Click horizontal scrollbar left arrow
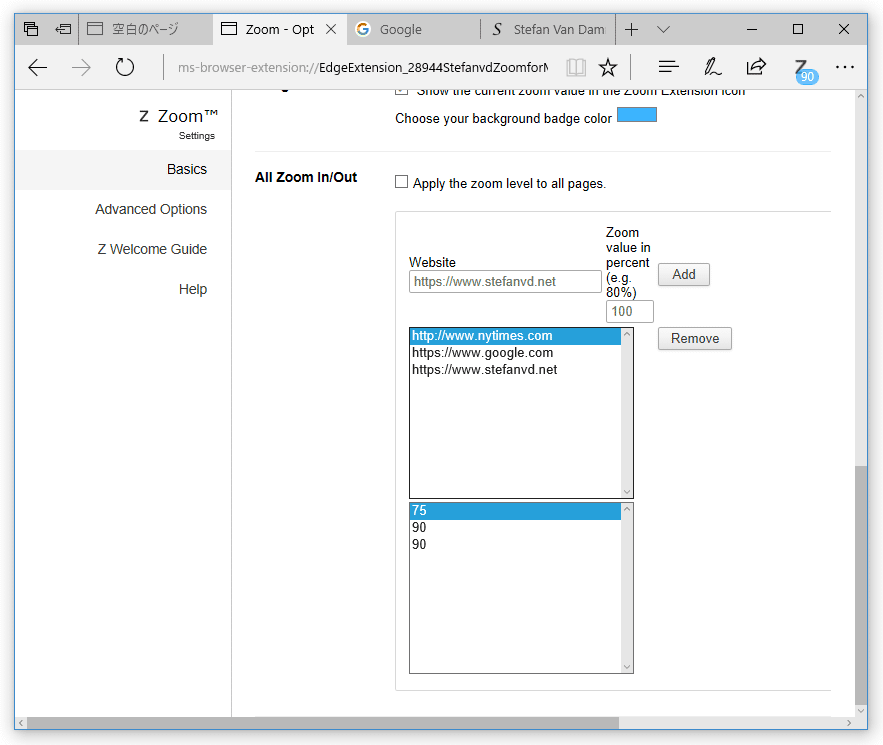Viewport: 883px width, 745px height. 21,723
